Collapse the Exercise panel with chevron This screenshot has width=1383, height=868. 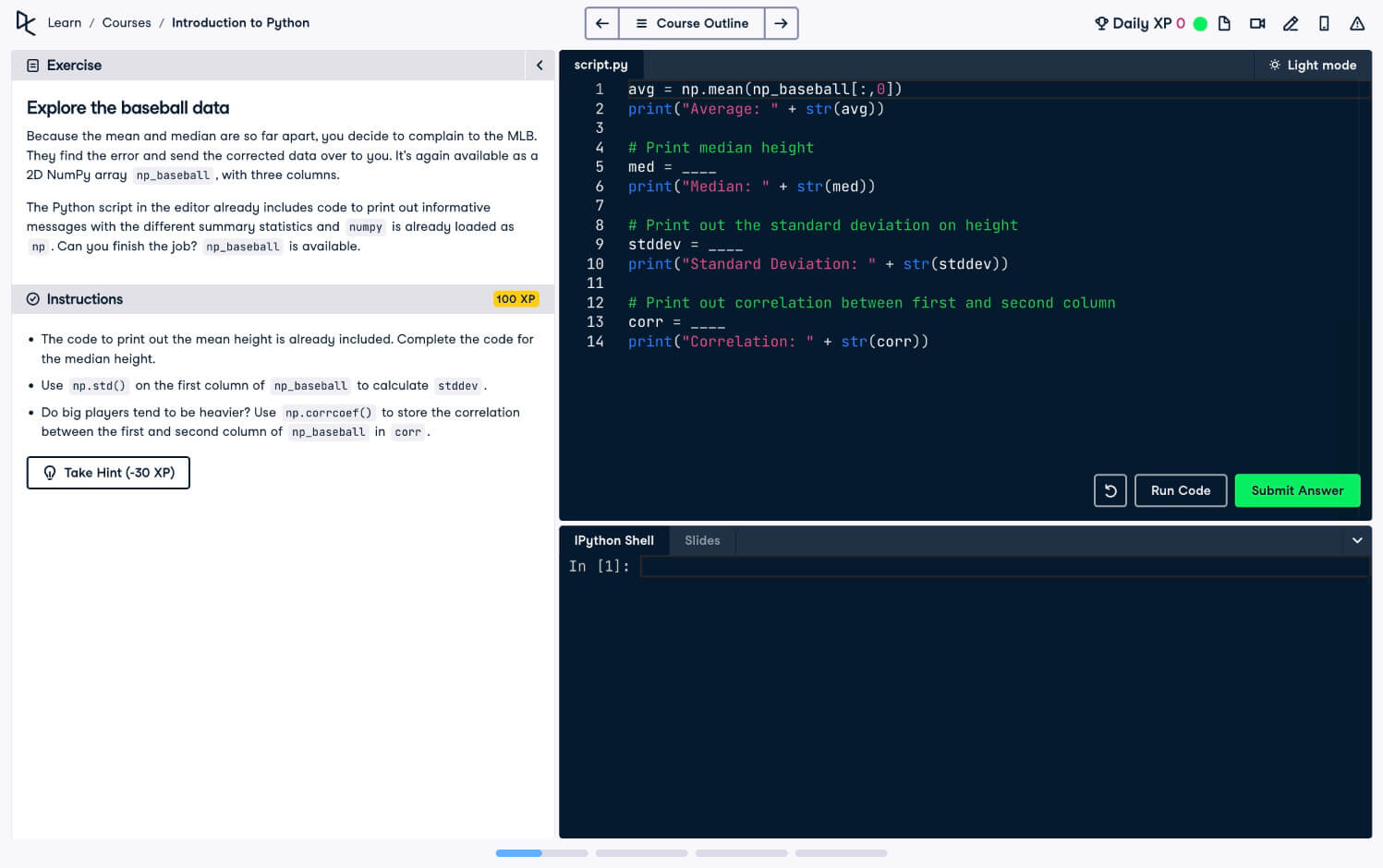[540, 66]
